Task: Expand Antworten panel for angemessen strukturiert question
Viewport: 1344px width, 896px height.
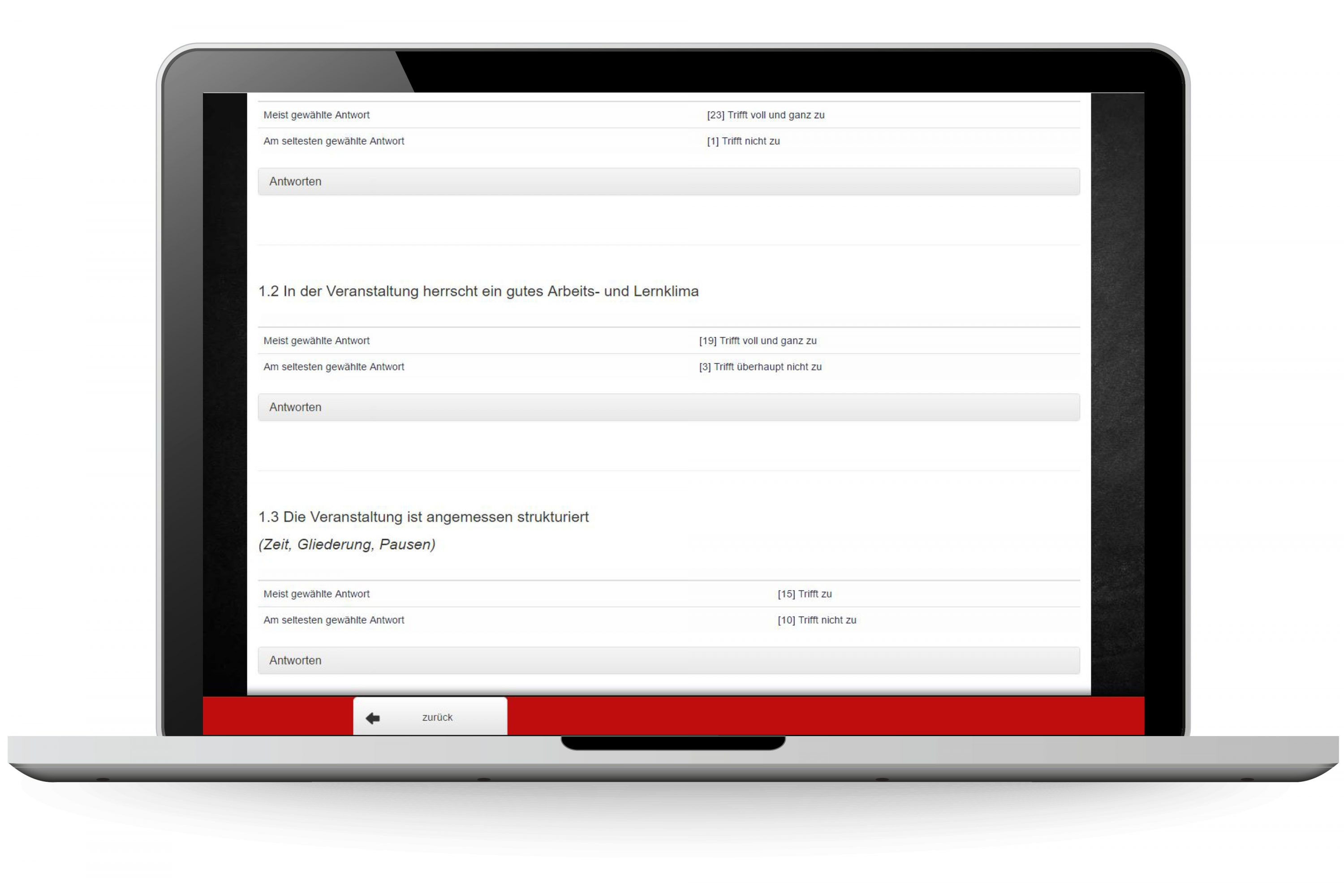Action: click(x=295, y=660)
